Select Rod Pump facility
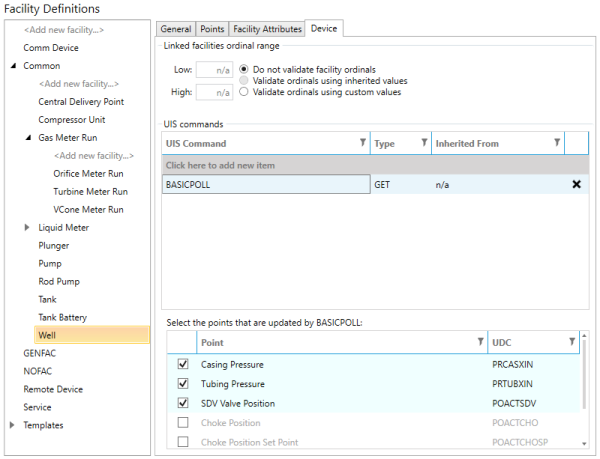The width and height of the screenshot is (600, 459). coord(59,282)
